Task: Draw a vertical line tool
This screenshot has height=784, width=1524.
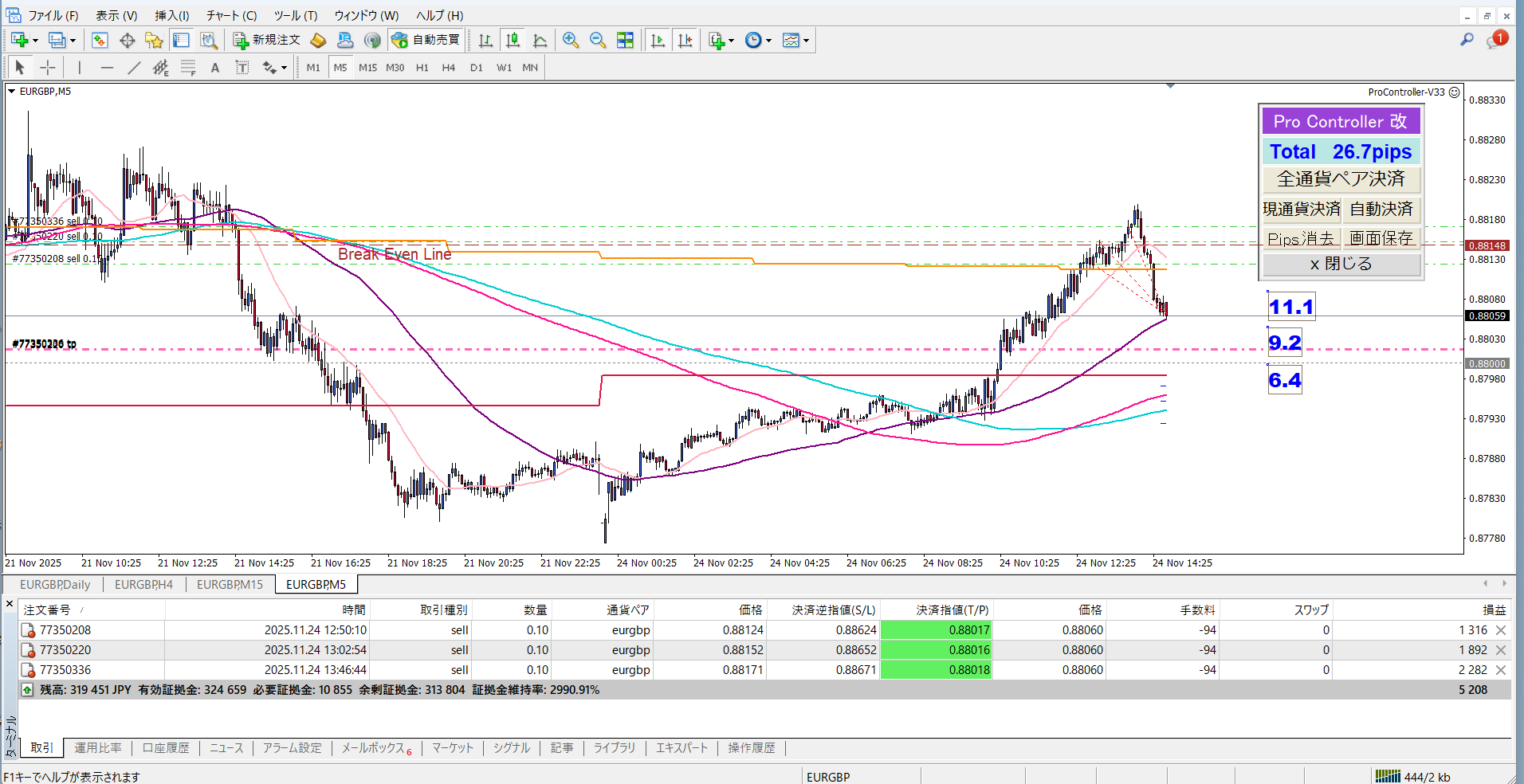Action: (79, 68)
